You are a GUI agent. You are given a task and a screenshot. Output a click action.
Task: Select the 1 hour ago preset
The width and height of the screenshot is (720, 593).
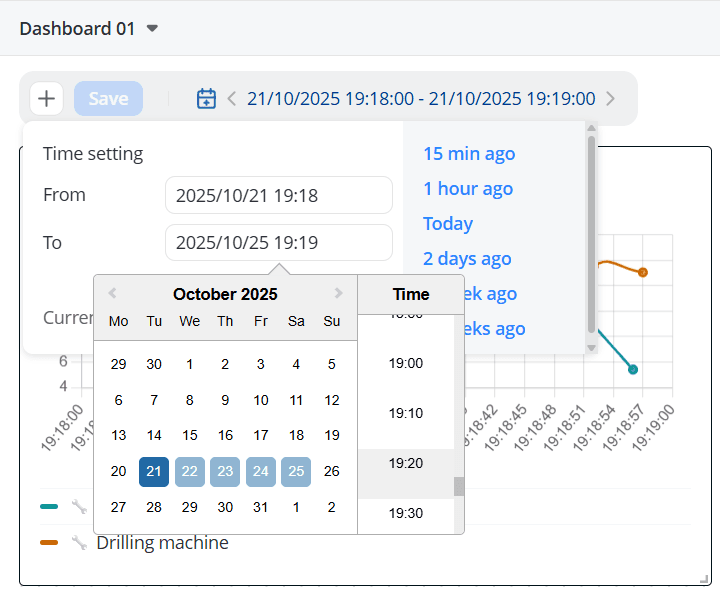[468, 189]
